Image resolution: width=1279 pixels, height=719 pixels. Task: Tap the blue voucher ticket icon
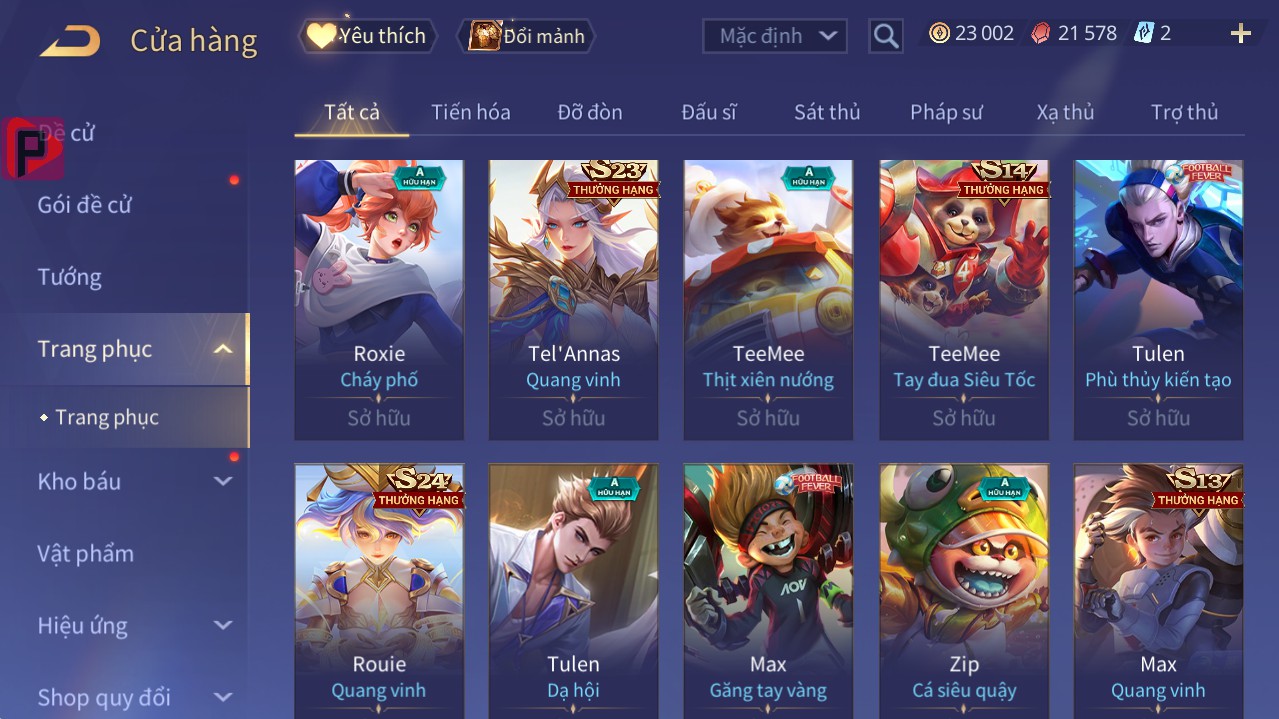tap(1143, 33)
